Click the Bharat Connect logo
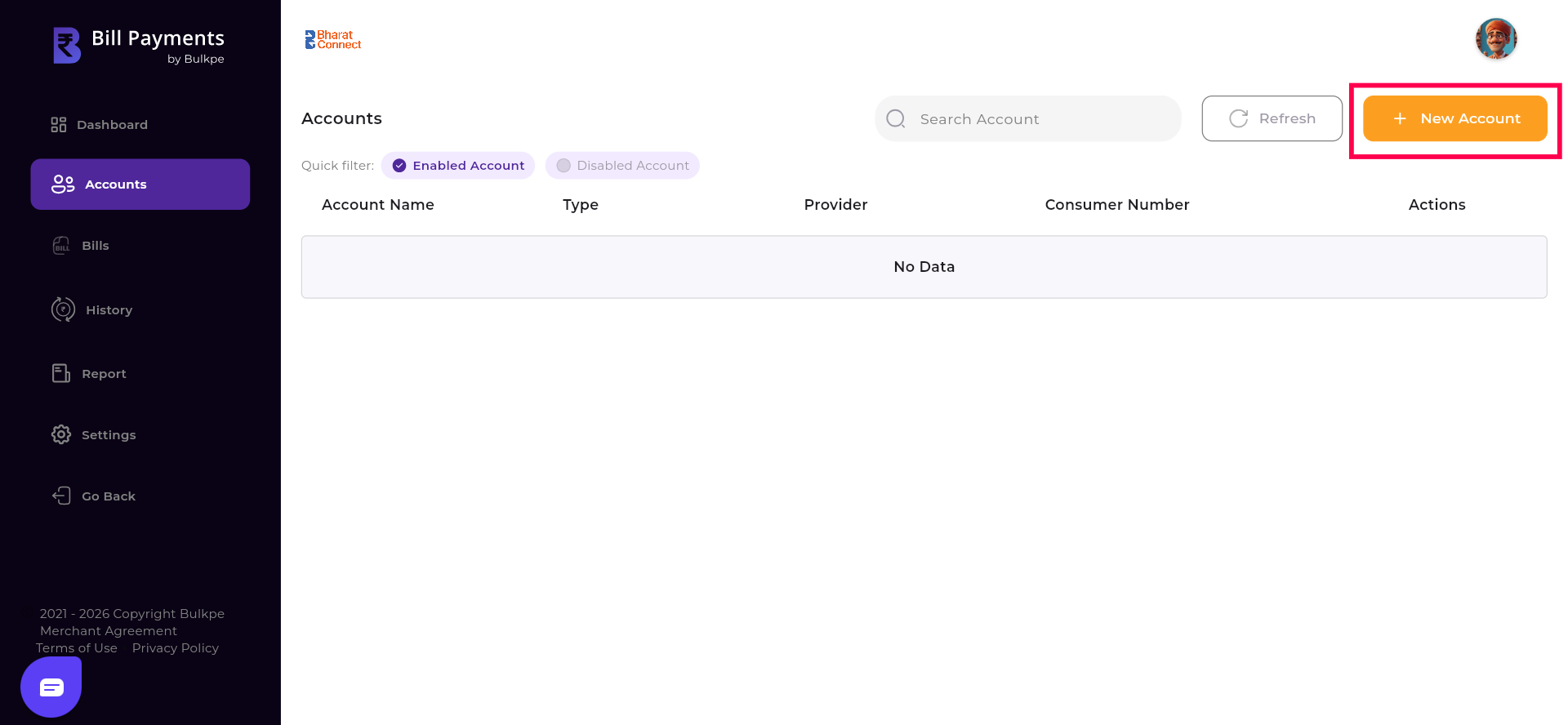Image resolution: width=1568 pixels, height=725 pixels. (333, 40)
